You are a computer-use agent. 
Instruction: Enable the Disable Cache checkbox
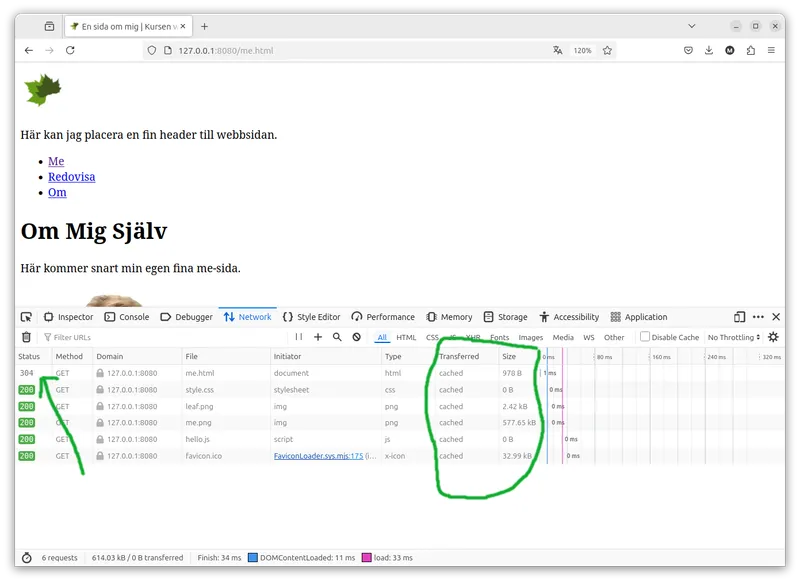click(645, 337)
